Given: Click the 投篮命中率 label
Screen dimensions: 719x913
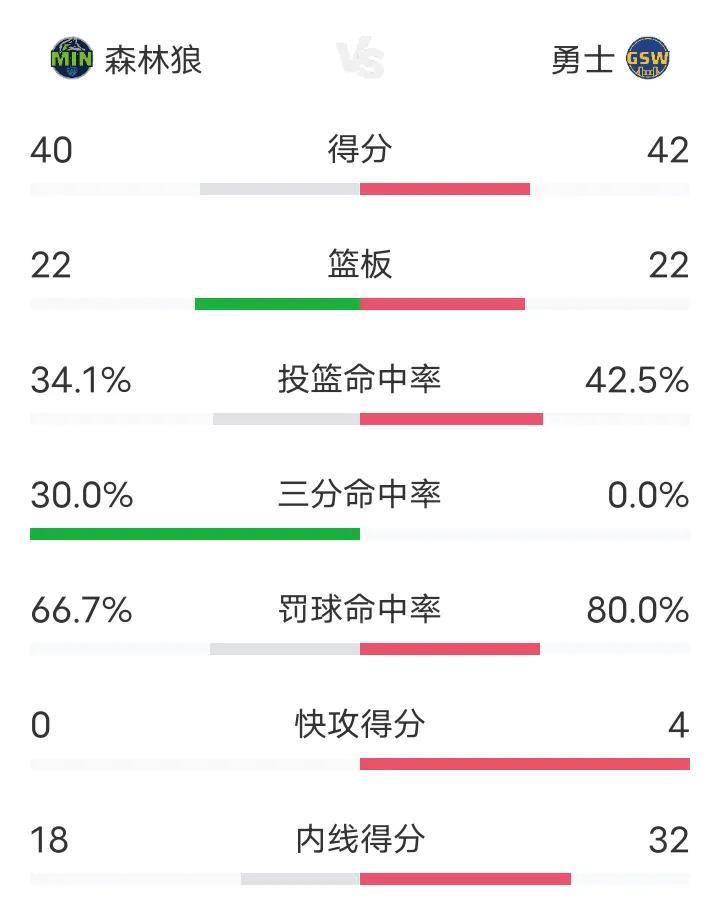Looking at the screenshot, I should pos(360,380).
